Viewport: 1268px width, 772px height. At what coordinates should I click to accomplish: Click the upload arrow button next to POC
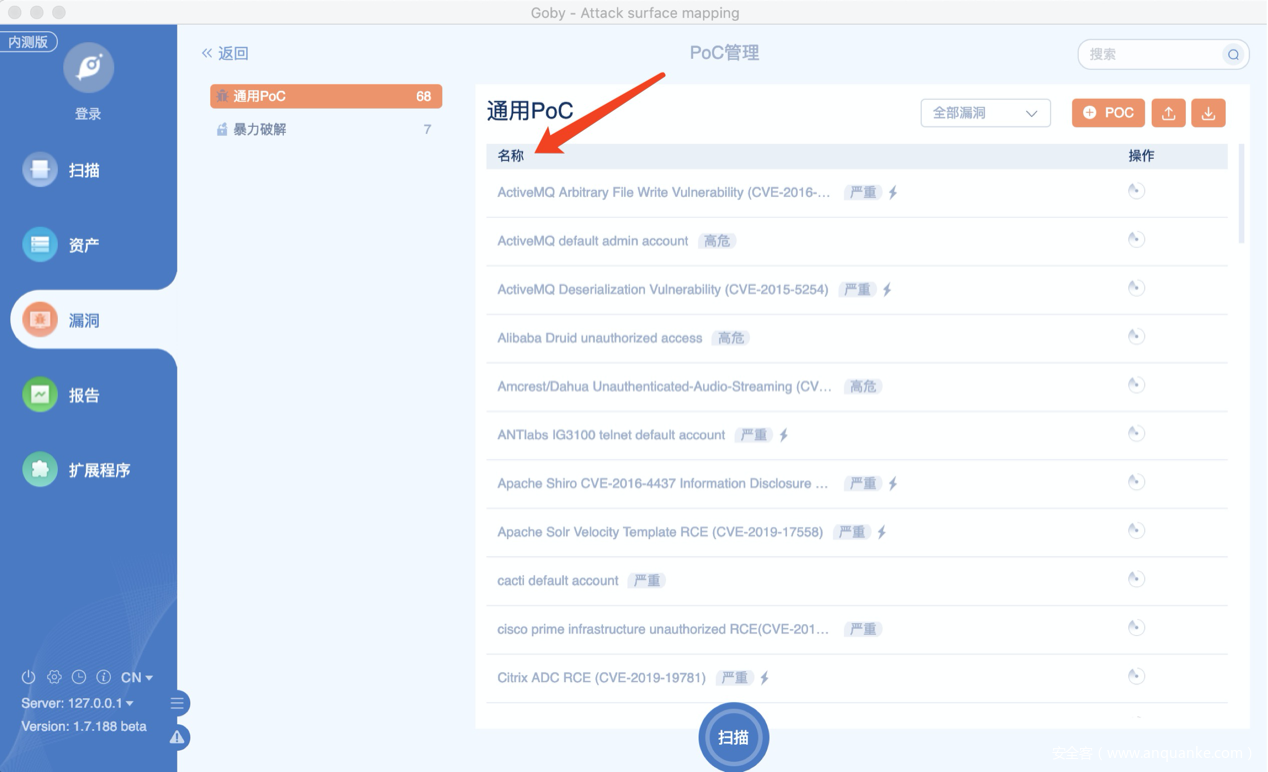[1168, 113]
